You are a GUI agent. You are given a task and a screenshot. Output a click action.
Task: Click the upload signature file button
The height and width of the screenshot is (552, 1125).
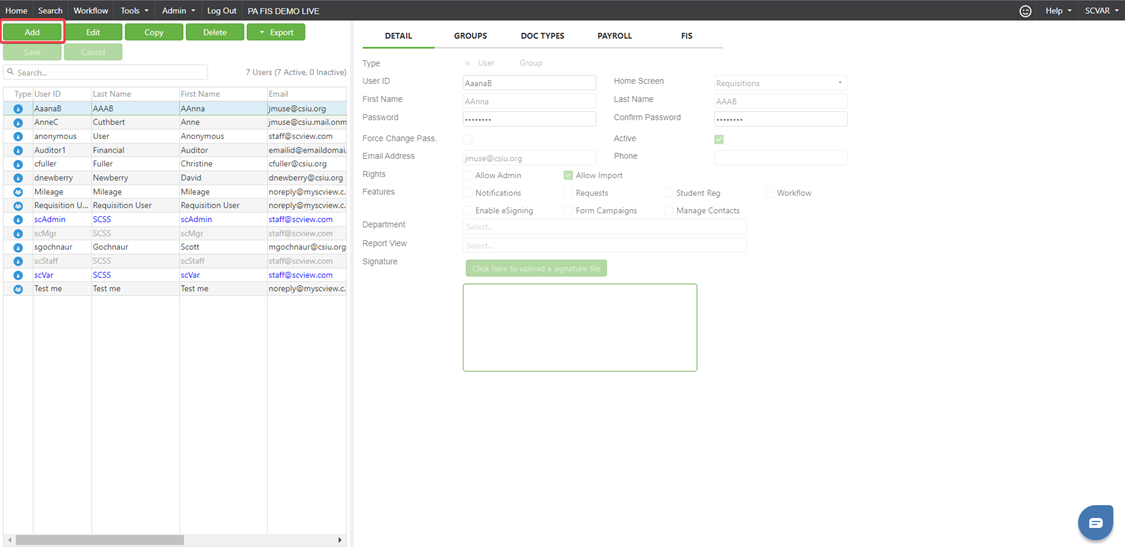tap(536, 269)
